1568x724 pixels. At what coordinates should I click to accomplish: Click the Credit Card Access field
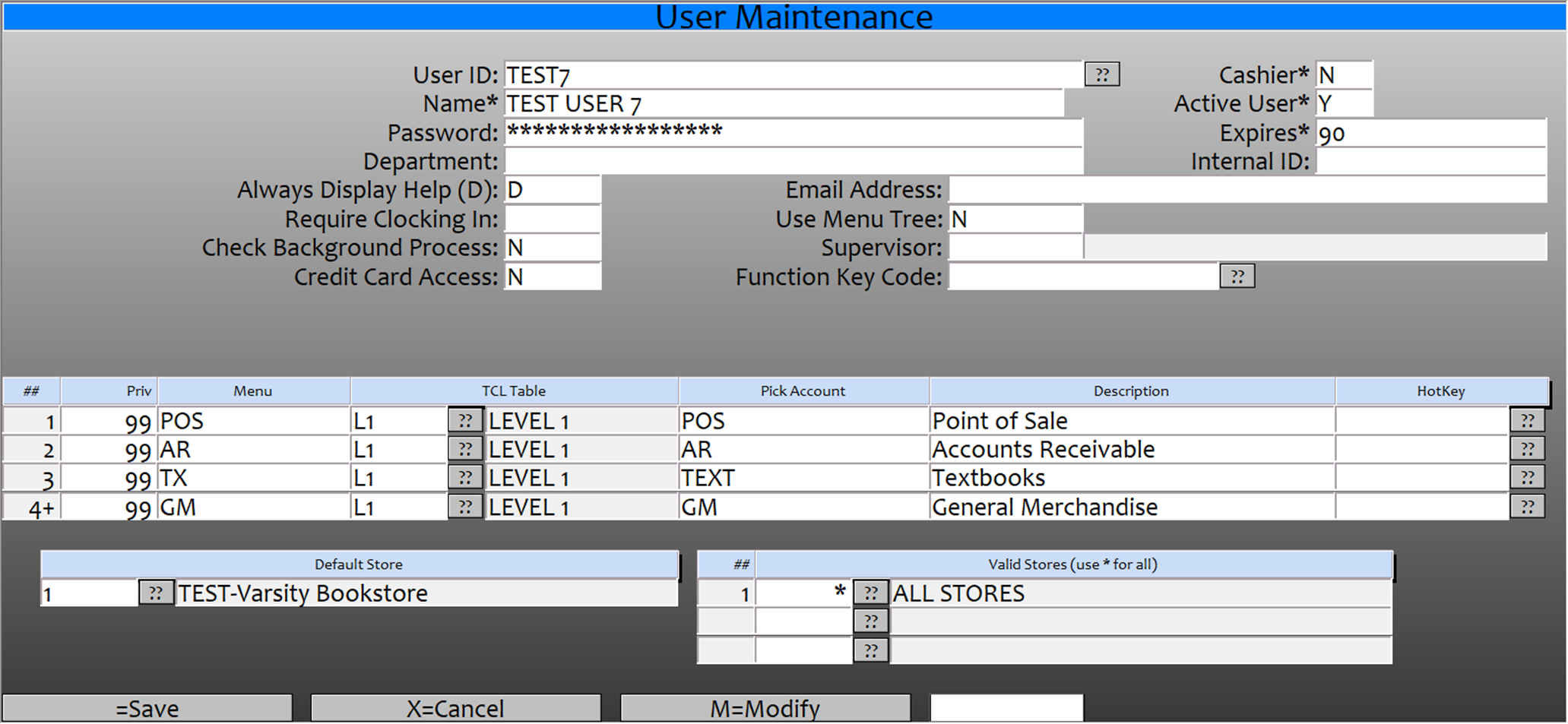tap(553, 277)
